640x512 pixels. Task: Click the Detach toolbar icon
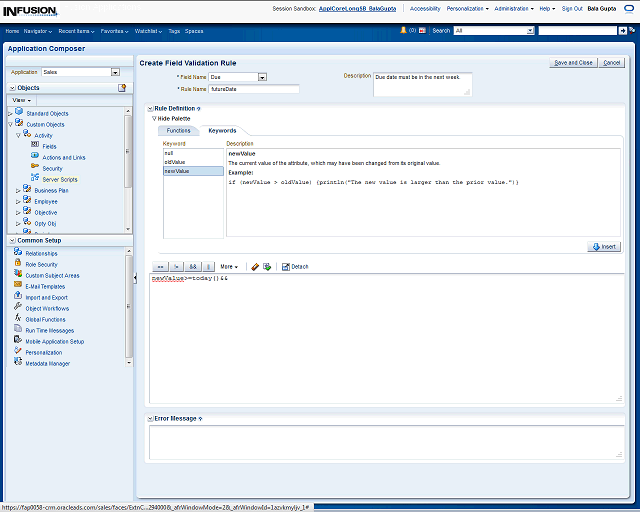(295, 267)
